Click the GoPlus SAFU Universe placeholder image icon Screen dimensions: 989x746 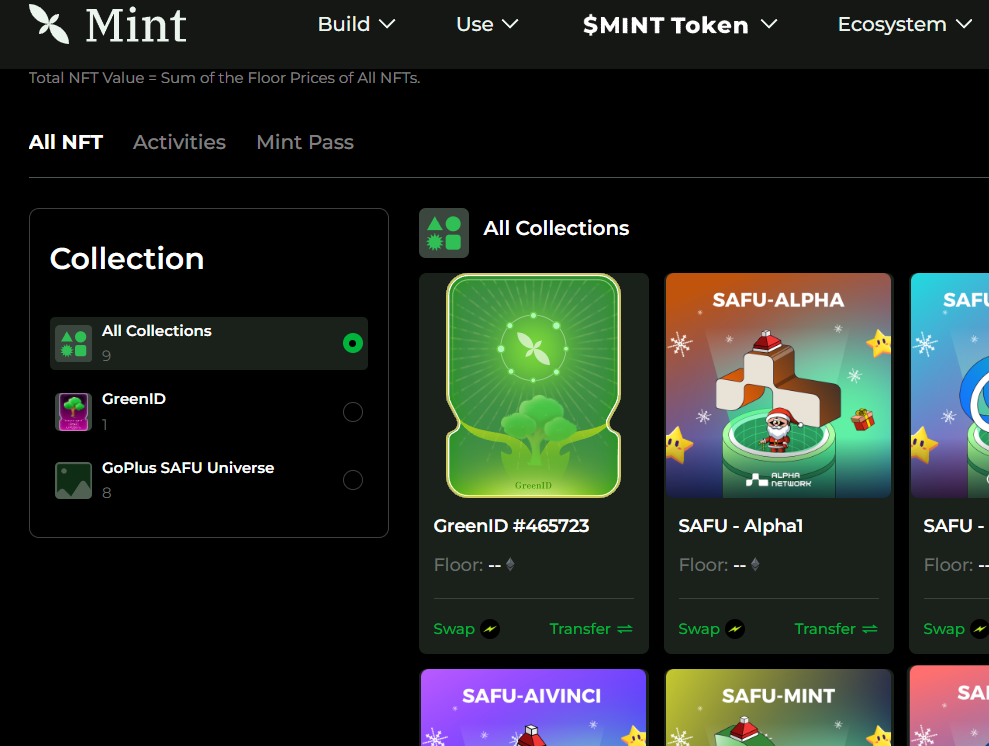[73, 481]
